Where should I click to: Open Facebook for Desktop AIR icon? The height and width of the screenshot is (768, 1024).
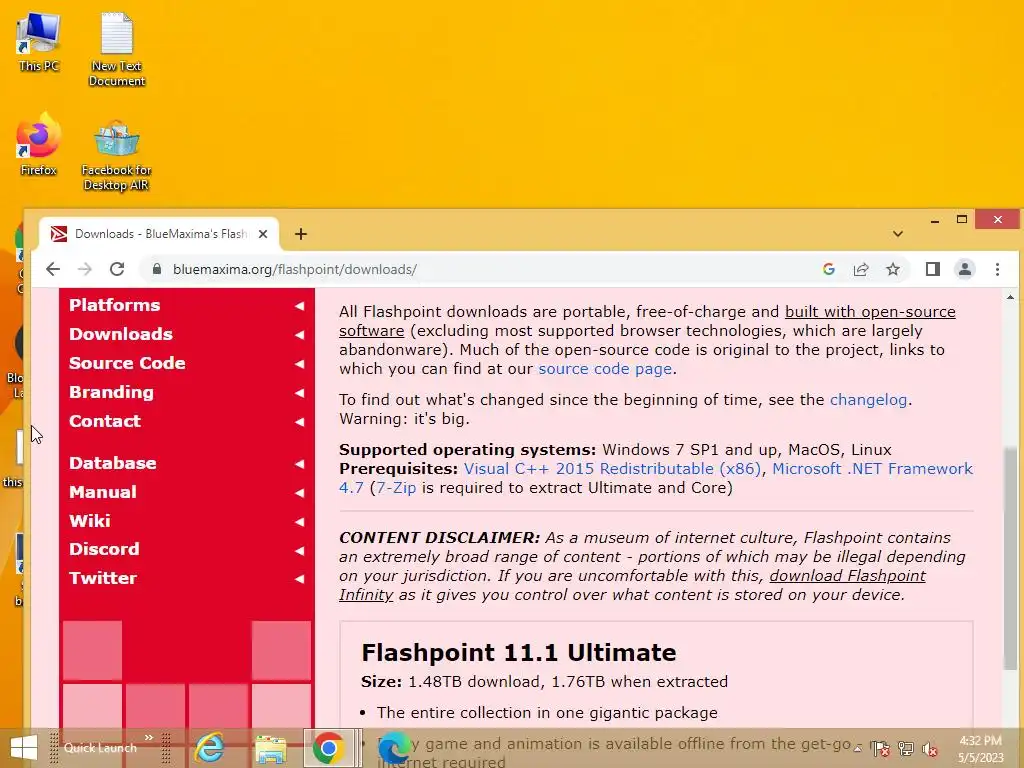(117, 155)
